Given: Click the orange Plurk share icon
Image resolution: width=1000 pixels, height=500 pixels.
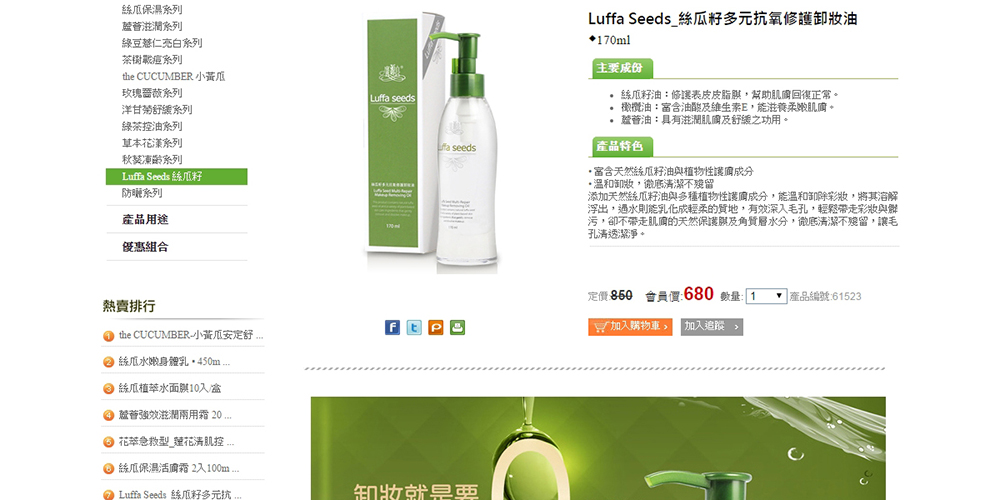Looking at the screenshot, I should point(436,328).
